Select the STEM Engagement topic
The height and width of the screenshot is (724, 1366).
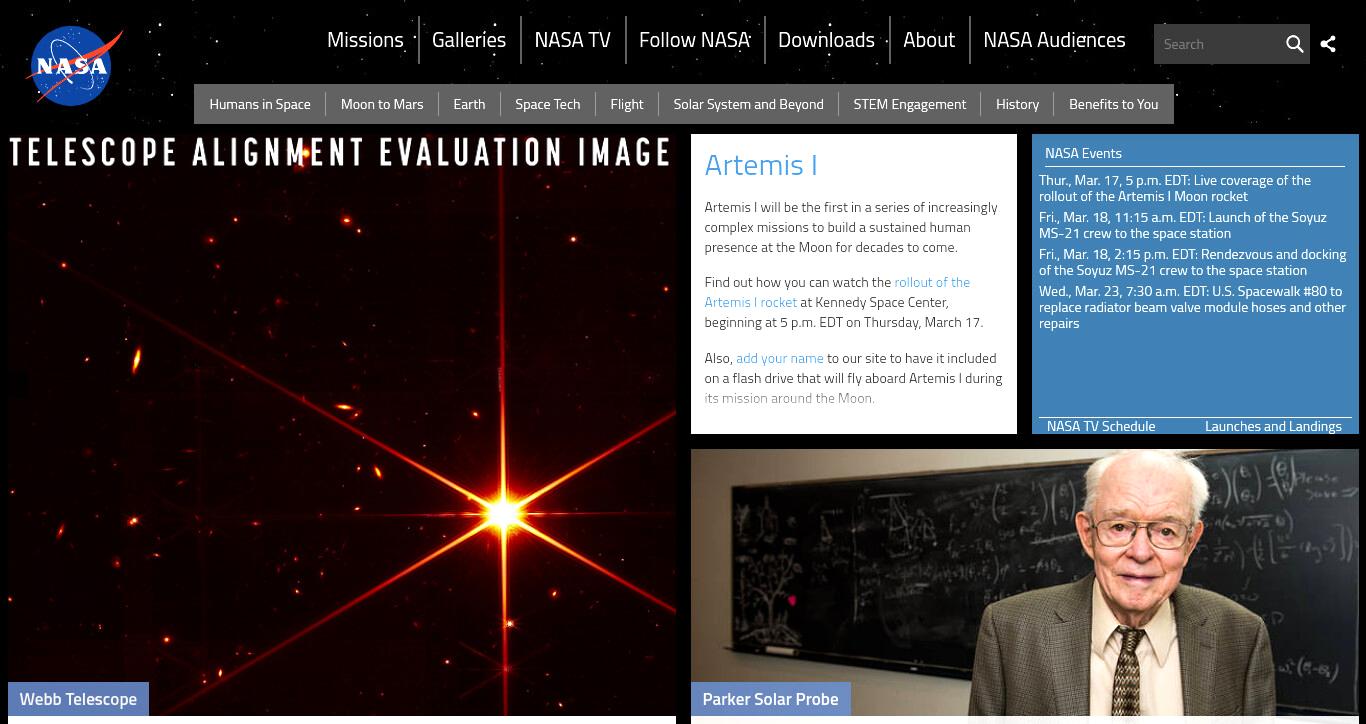(909, 104)
